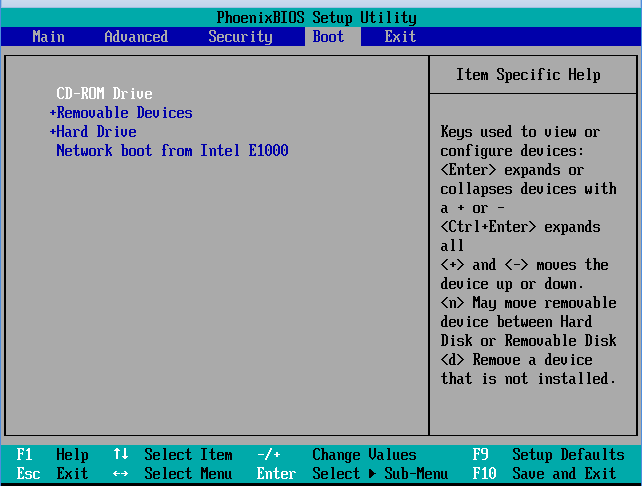Select the Removable Devices boot entry
The height and width of the screenshot is (486, 642).
click(x=124, y=113)
